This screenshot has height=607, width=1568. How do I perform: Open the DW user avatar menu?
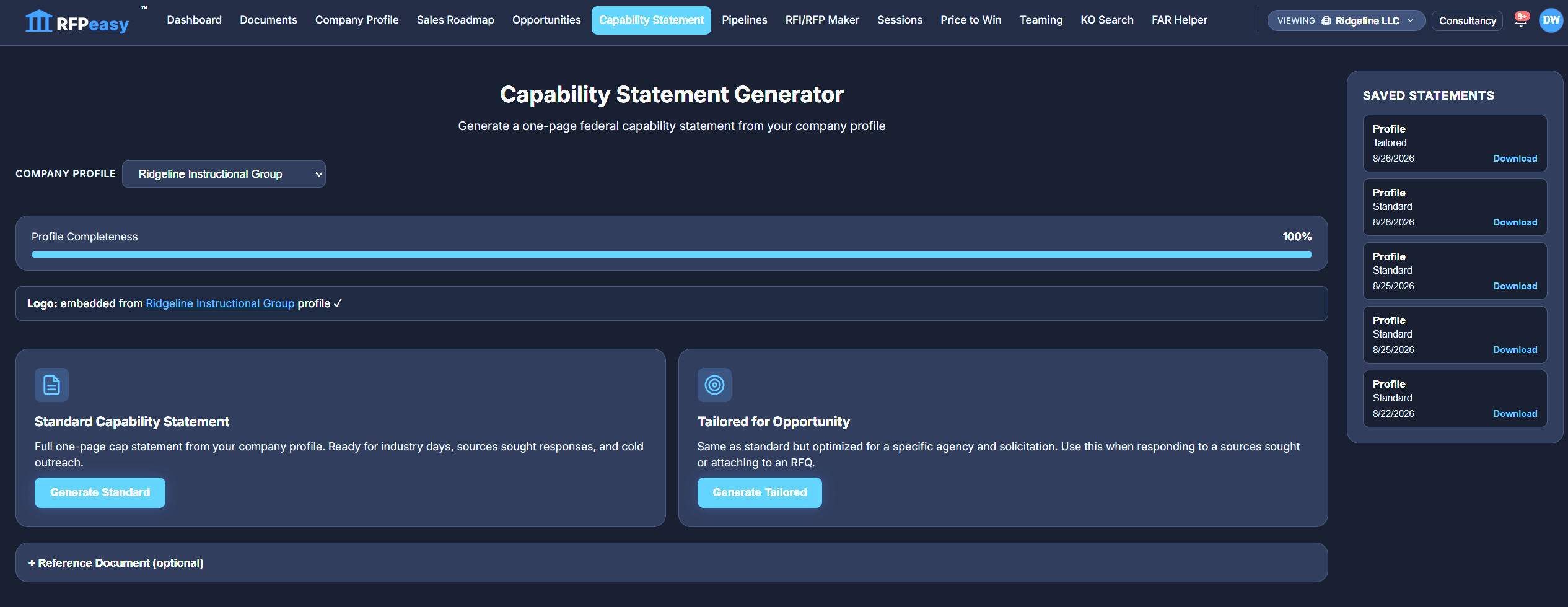point(1551,20)
